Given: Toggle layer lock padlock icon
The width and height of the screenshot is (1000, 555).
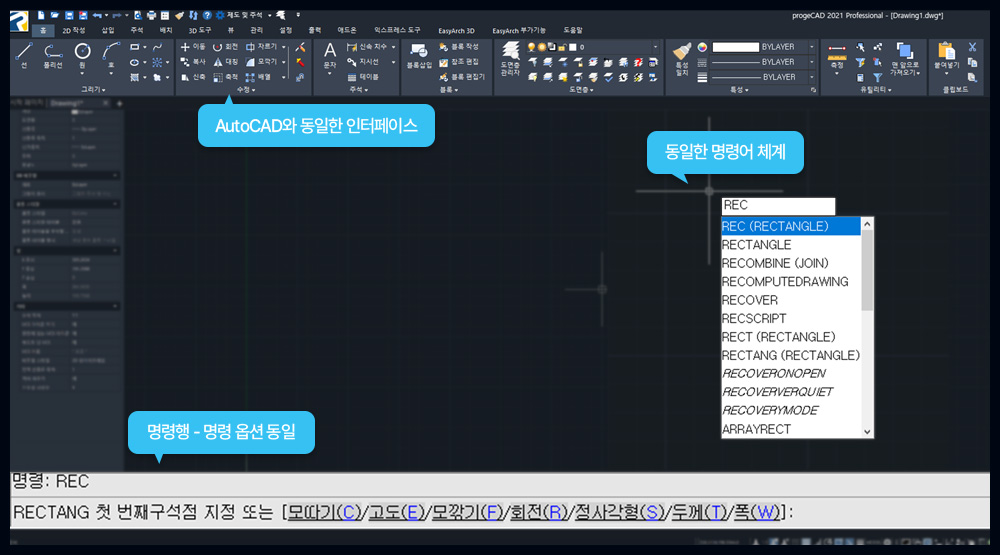Looking at the screenshot, I should pos(562,47).
